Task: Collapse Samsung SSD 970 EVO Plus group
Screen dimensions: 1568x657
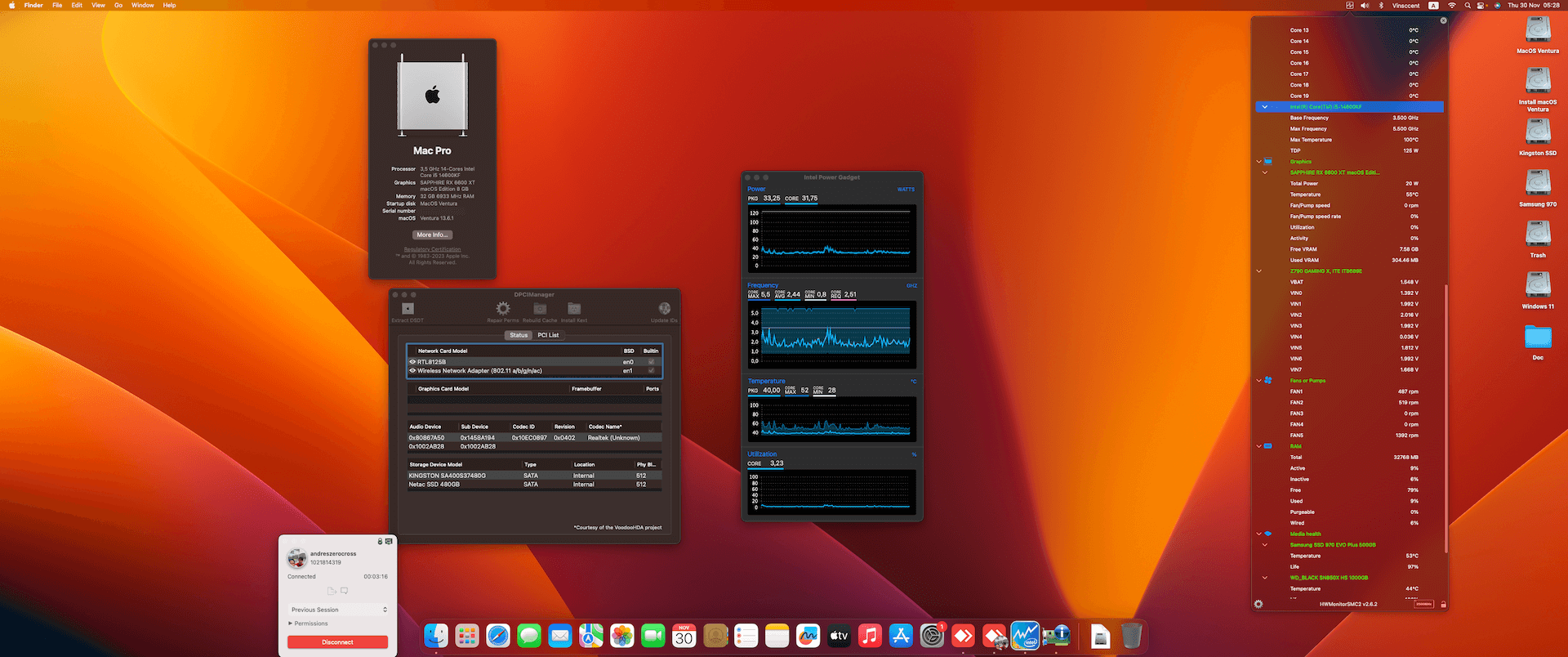Action: pyautogui.click(x=1265, y=545)
